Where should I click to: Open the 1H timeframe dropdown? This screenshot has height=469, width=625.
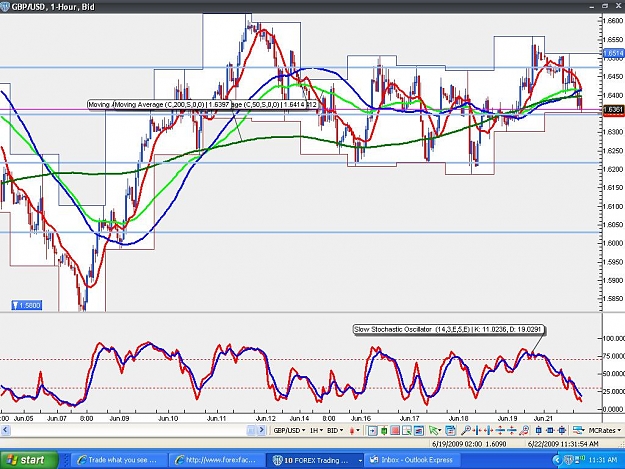316,430
